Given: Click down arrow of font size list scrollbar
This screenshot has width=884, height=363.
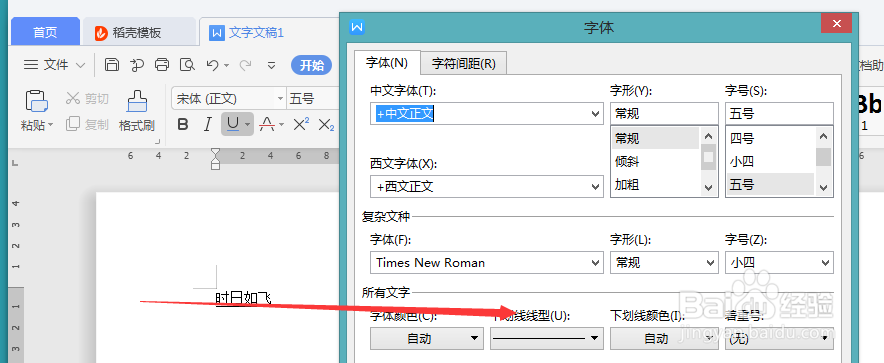Looking at the screenshot, I should click(824, 188).
